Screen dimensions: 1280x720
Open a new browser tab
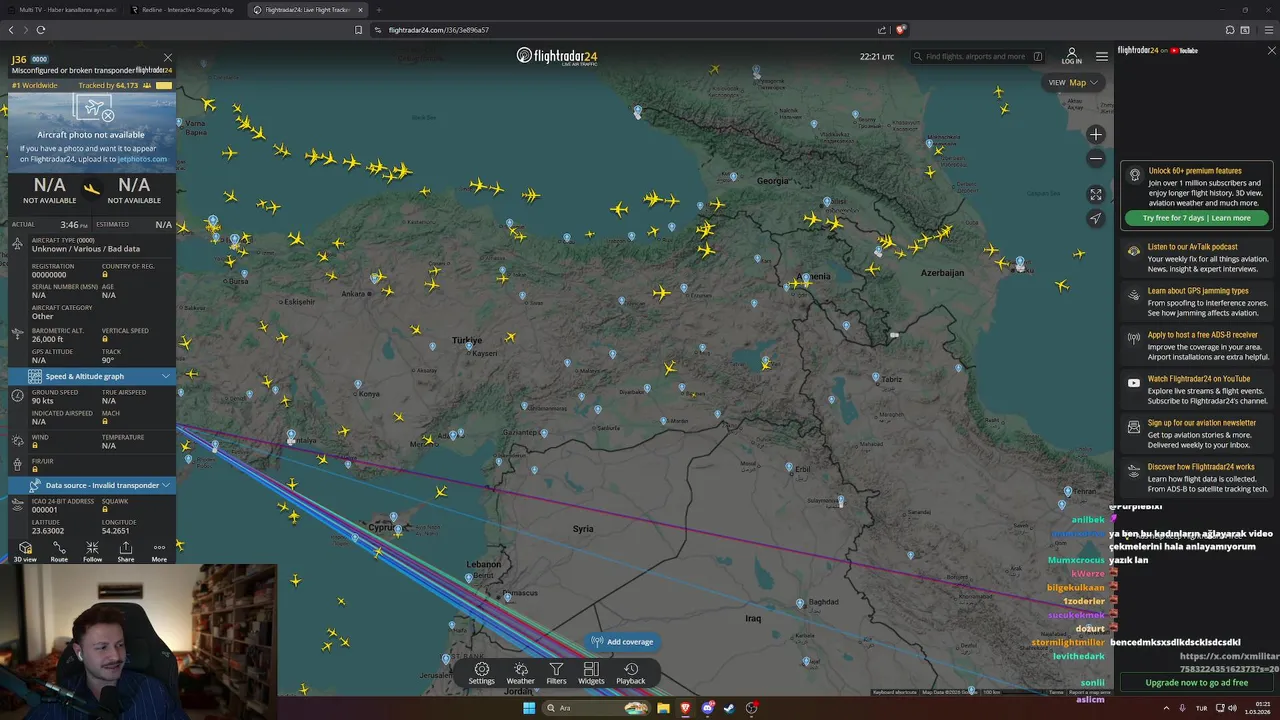click(x=379, y=10)
